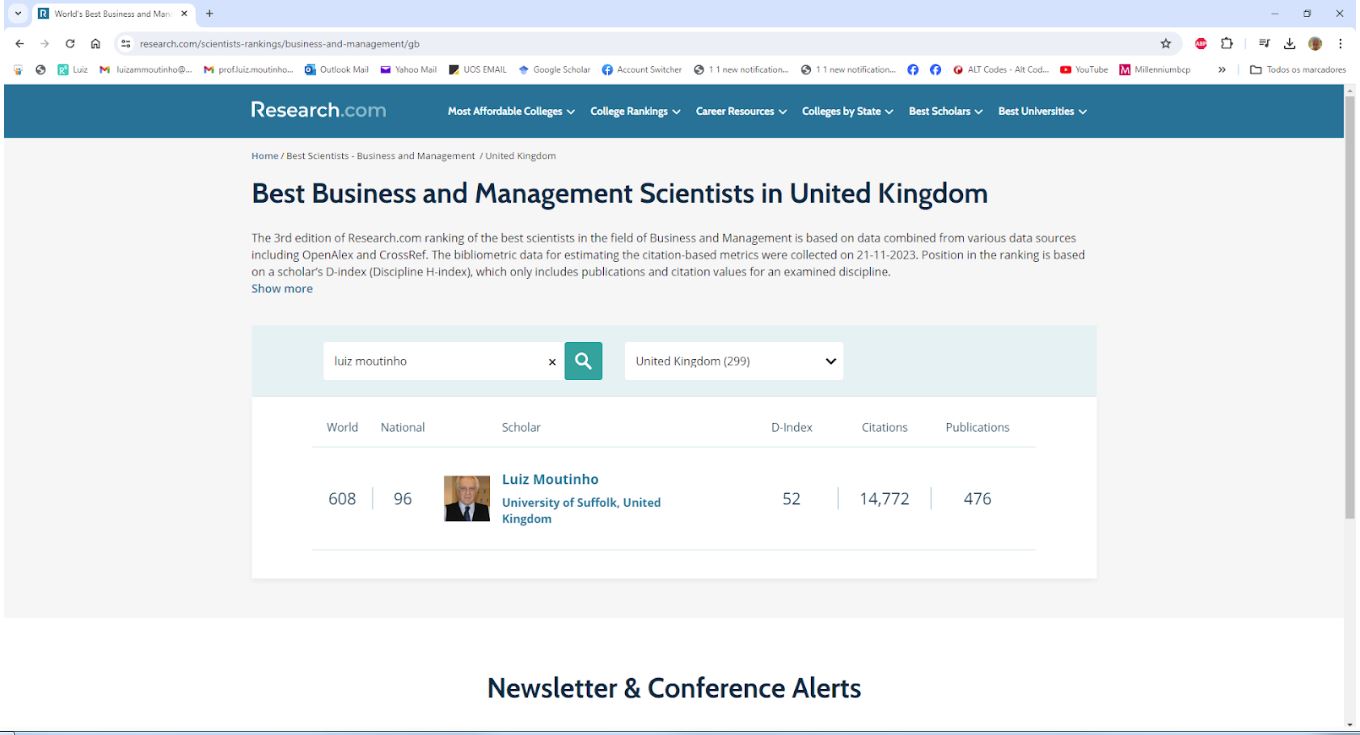
Task: Click the green search magnifier button
Action: (x=583, y=361)
